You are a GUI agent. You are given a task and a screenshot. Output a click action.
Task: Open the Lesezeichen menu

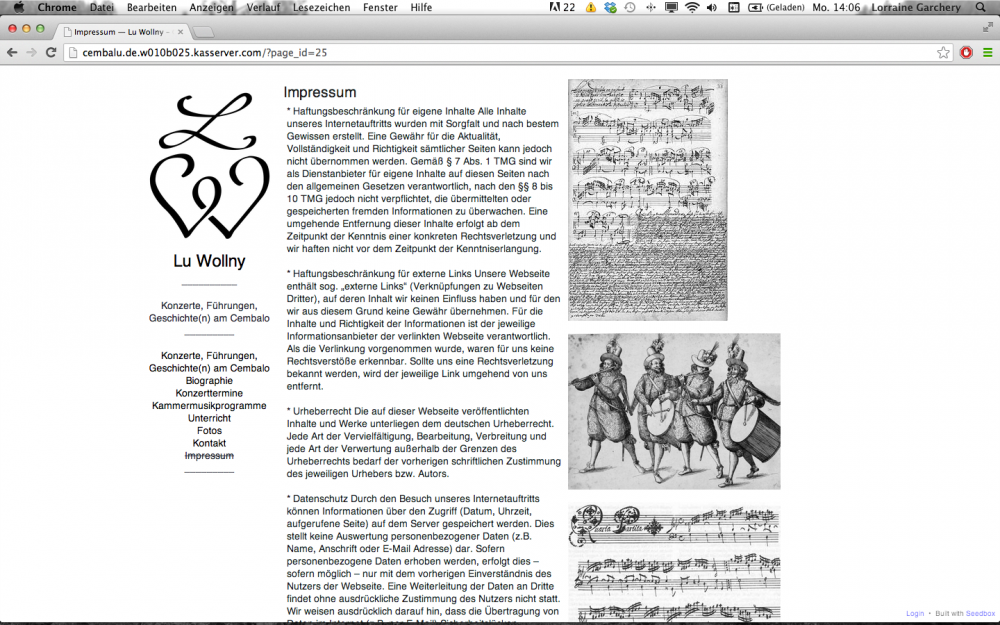pyautogui.click(x=322, y=7)
